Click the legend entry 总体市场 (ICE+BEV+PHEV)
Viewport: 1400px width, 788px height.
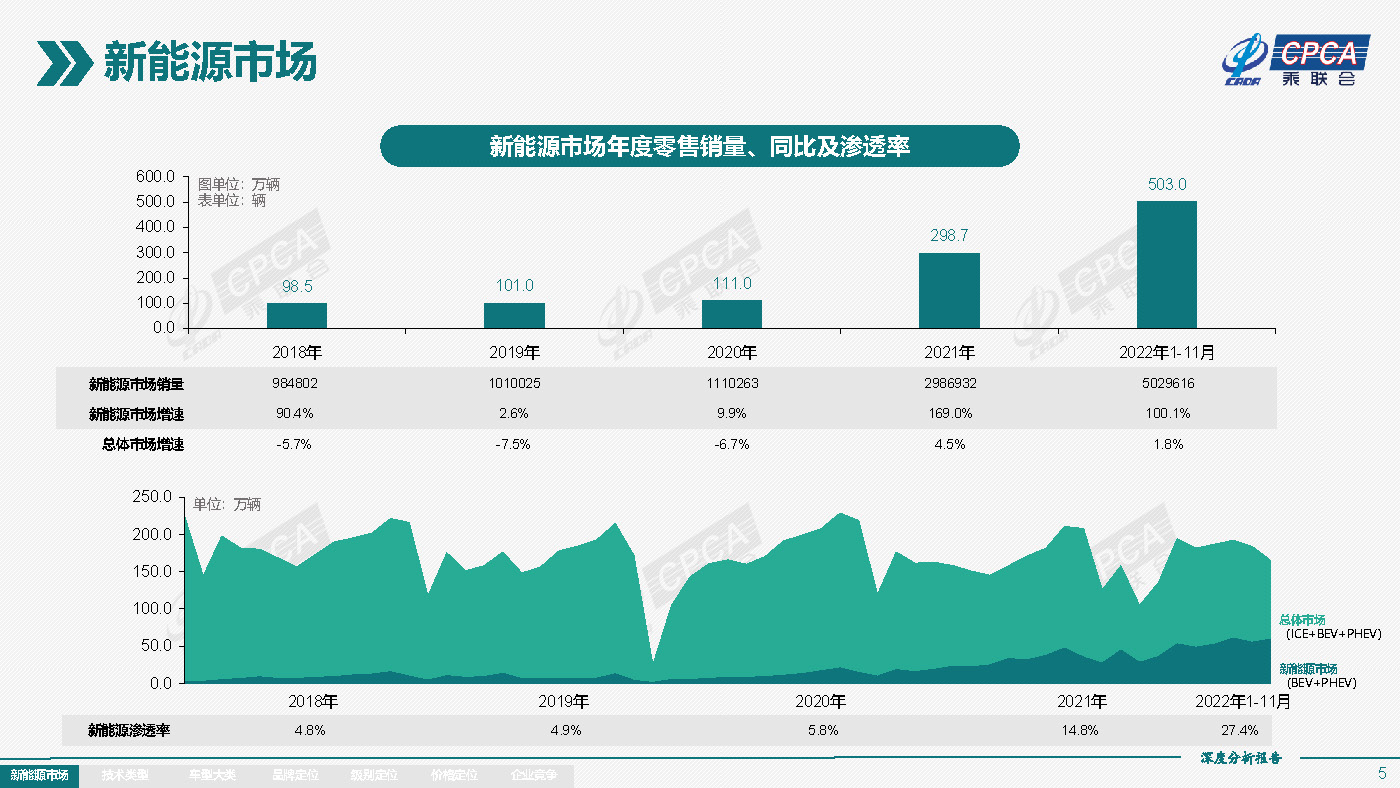(1330, 626)
